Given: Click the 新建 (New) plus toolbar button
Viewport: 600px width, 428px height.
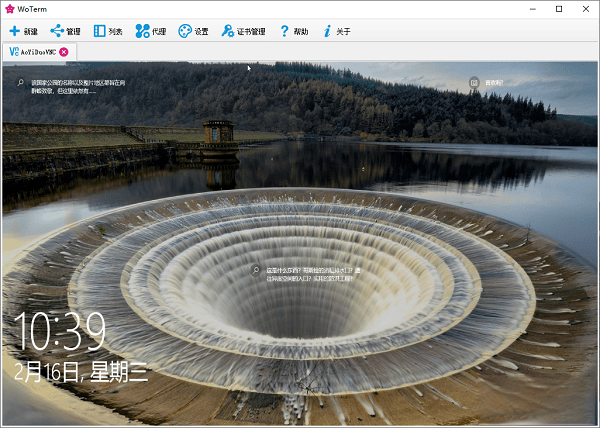Looking at the screenshot, I should (23, 31).
